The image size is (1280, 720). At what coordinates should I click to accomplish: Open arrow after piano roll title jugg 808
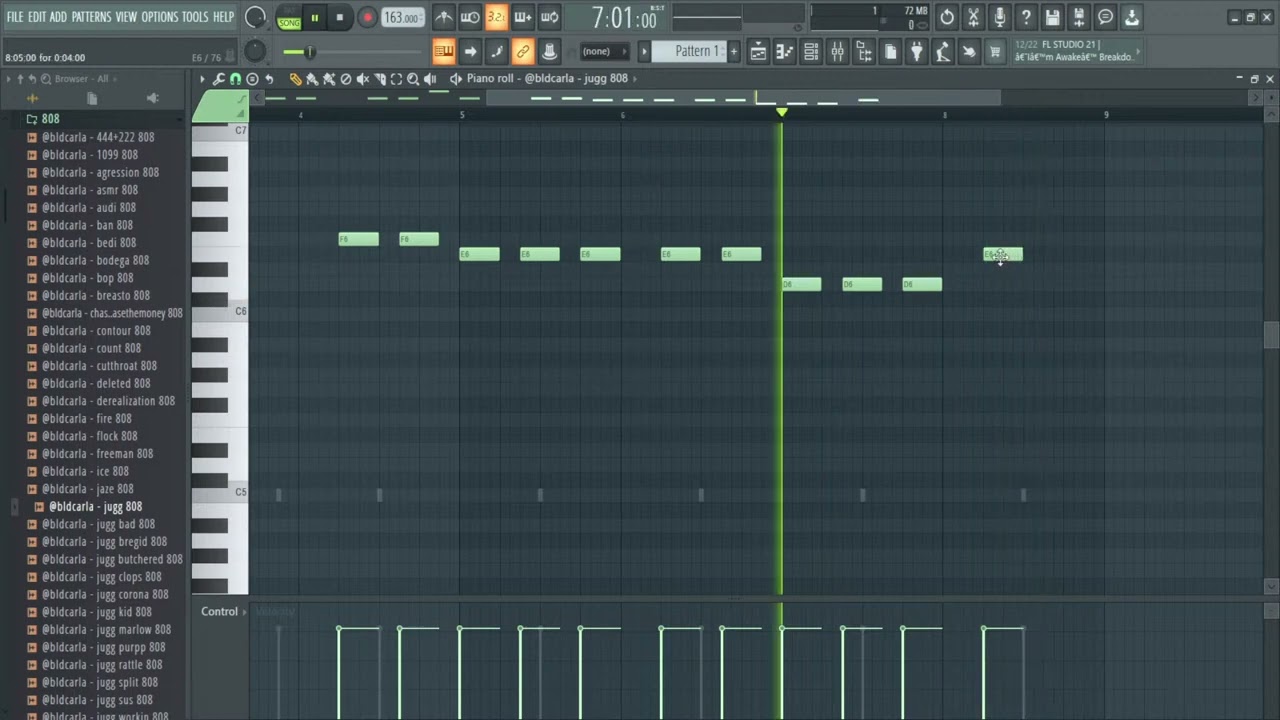point(635,78)
